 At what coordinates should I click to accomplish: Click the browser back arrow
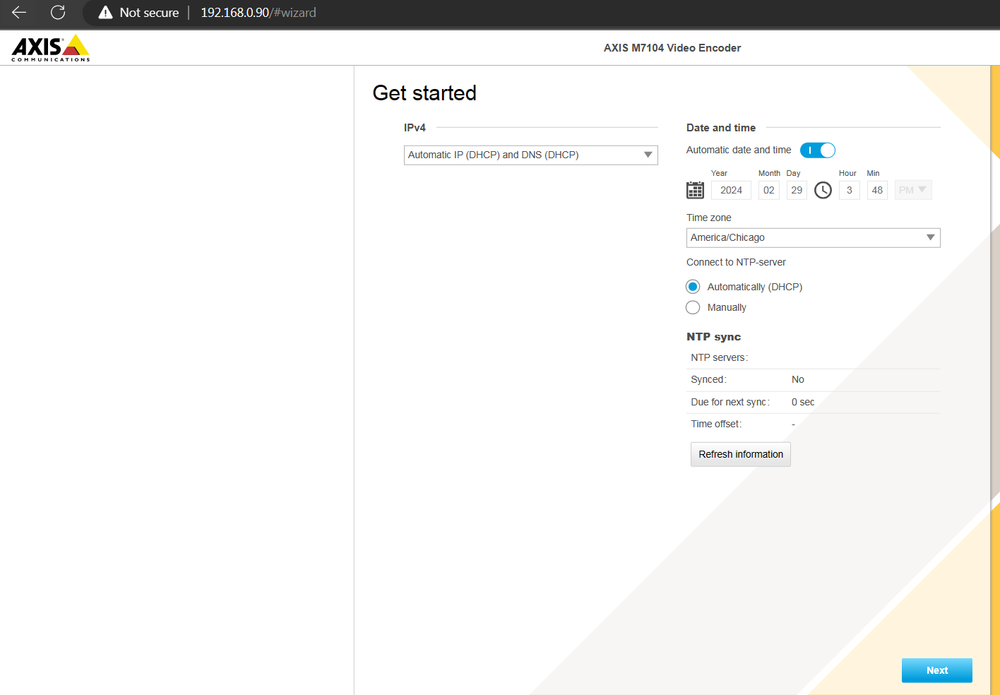point(19,13)
